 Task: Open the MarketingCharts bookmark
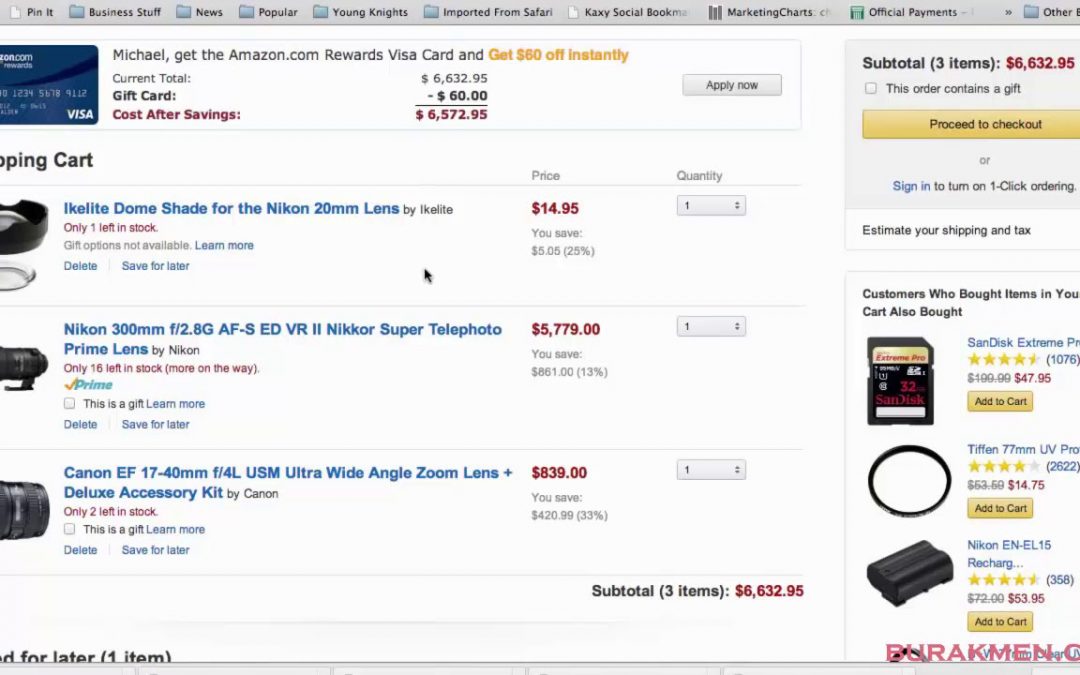(x=769, y=12)
